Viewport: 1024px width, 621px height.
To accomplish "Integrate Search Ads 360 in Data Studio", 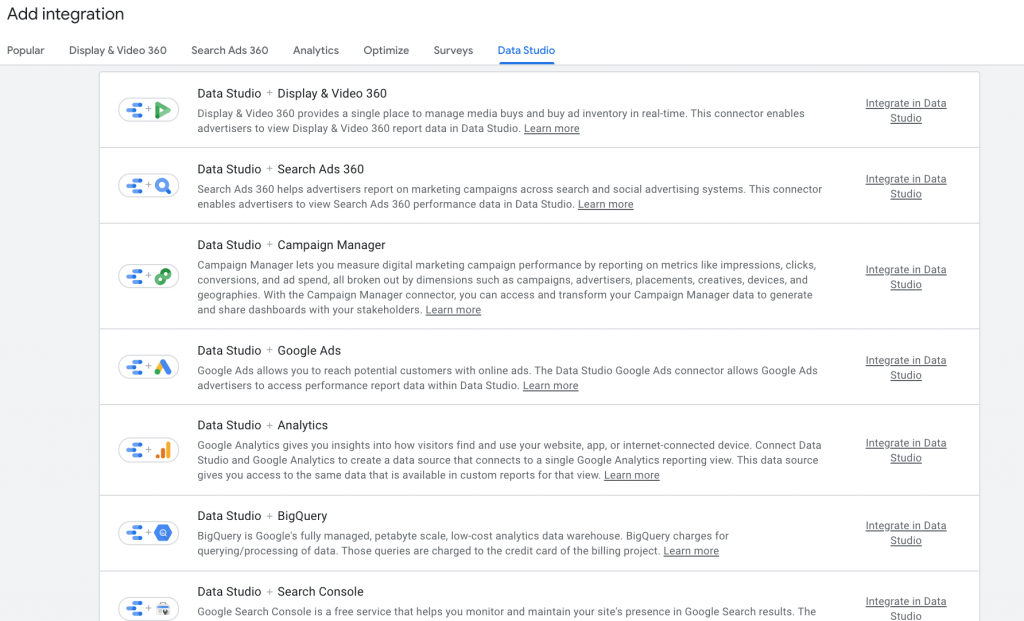I will click(x=906, y=186).
